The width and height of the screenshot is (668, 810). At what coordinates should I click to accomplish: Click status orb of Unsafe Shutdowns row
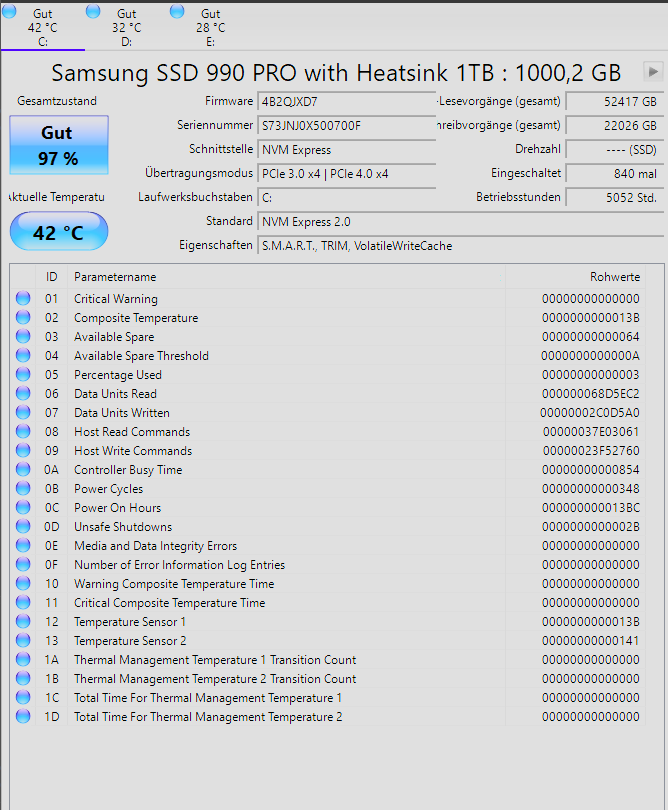(x=23, y=526)
